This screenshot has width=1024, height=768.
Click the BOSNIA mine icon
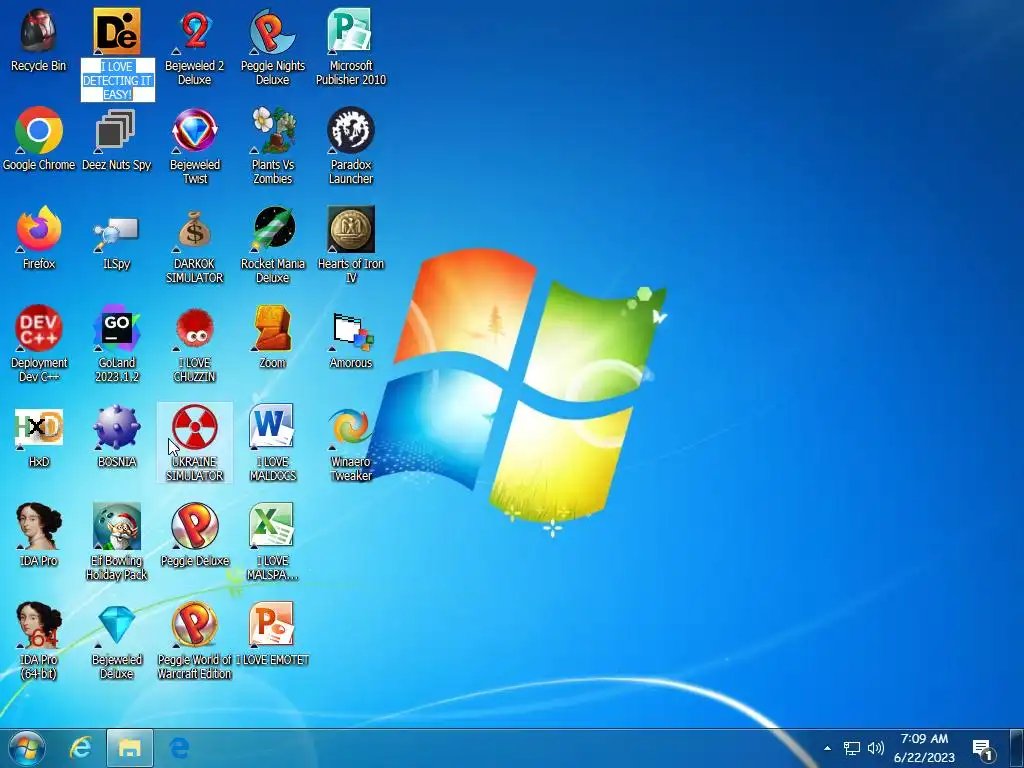[117, 427]
